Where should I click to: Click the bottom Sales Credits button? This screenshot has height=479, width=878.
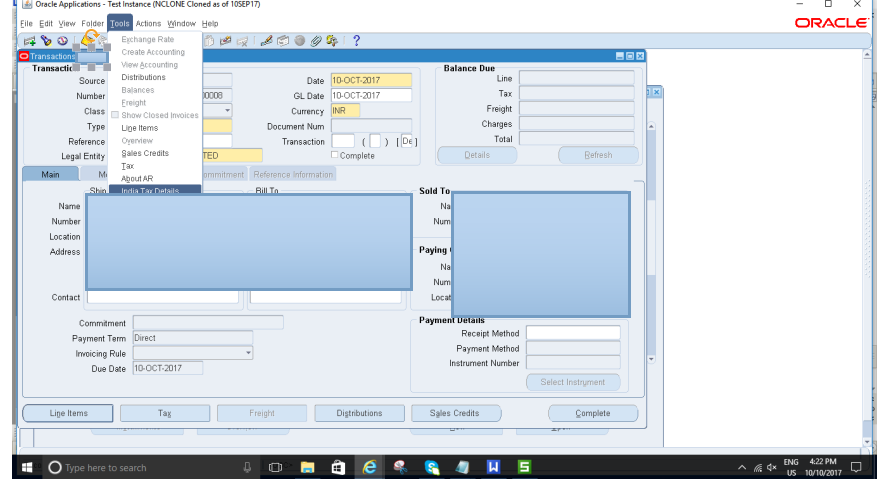[x=455, y=413]
